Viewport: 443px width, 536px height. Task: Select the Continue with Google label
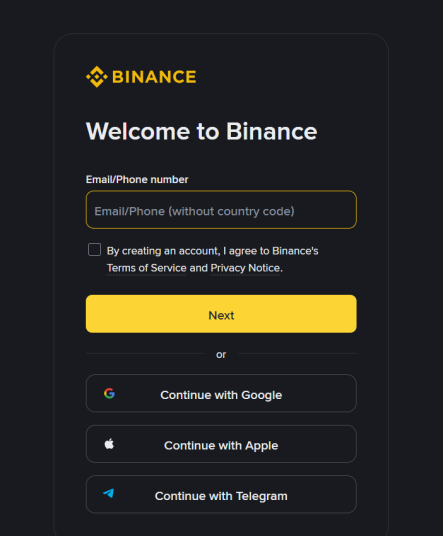pyautogui.click(x=221, y=395)
